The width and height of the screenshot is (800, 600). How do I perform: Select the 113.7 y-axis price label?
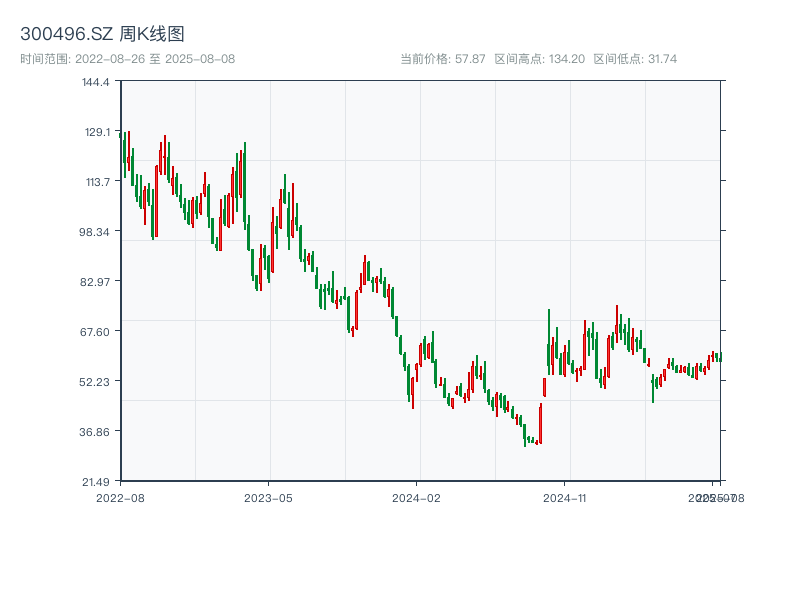pyautogui.click(x=96, y=181)
